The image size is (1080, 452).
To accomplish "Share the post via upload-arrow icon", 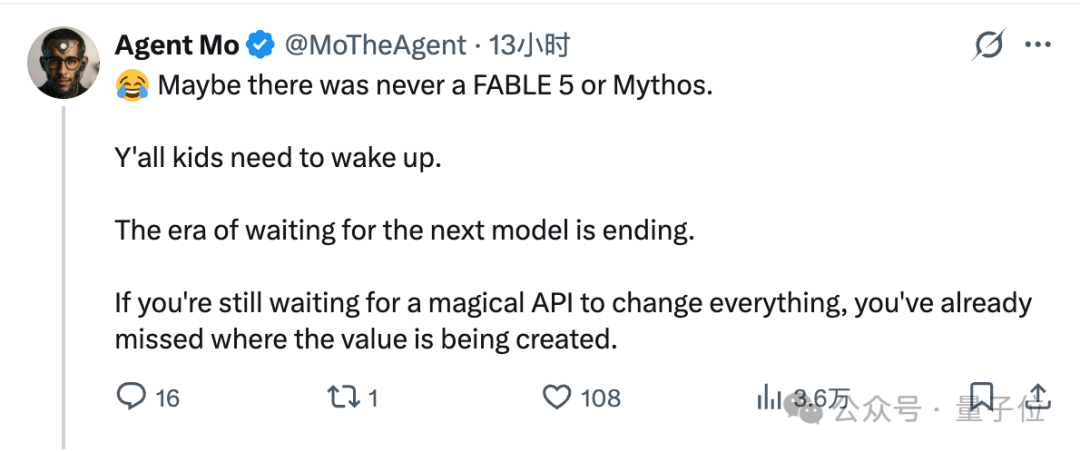I will (1037, 396).
